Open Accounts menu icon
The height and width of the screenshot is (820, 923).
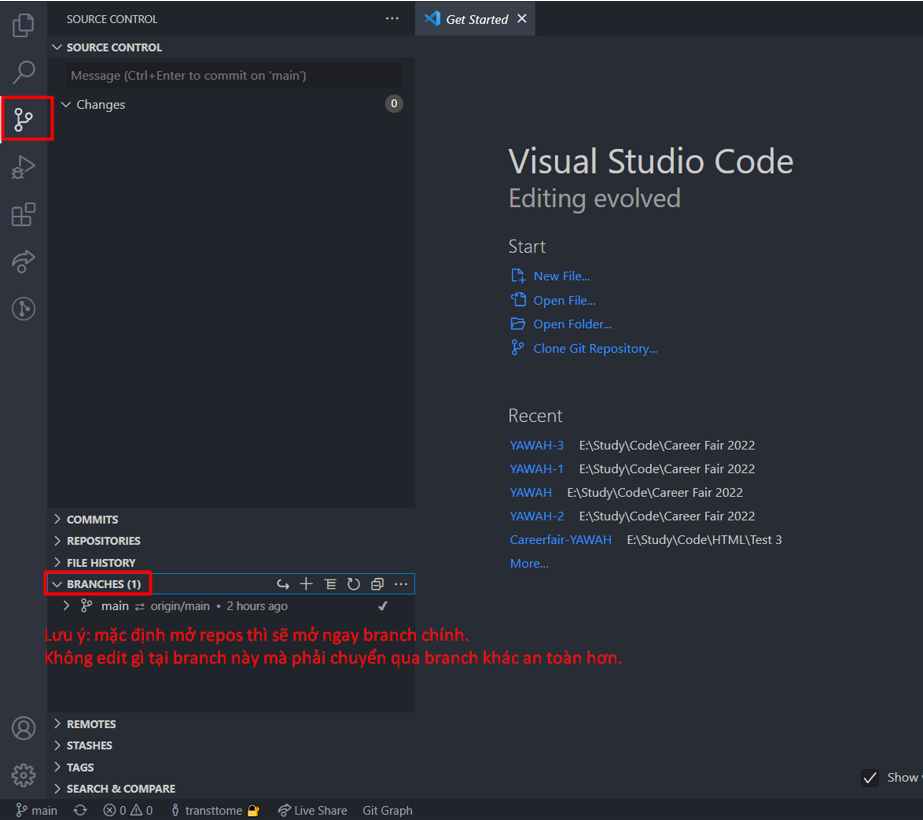click(x=24, y=728)
